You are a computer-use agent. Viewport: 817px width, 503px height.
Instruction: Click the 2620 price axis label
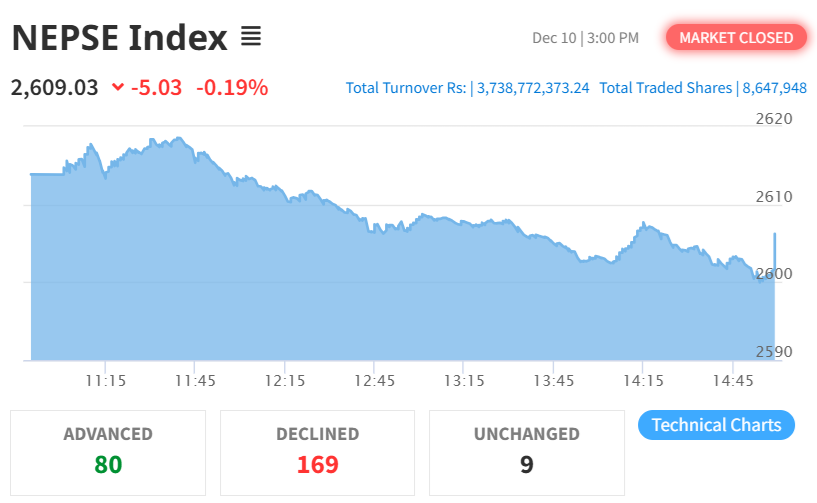pos(773,119)
